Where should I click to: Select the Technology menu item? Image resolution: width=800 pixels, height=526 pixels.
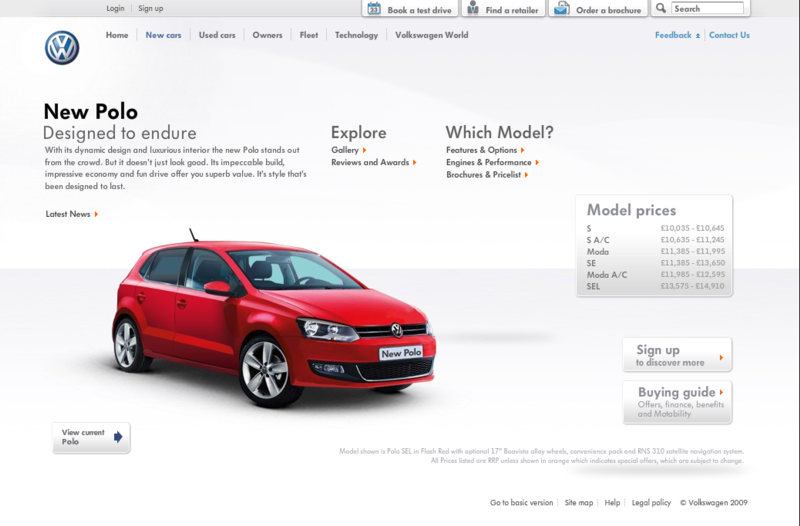[356, 35]
